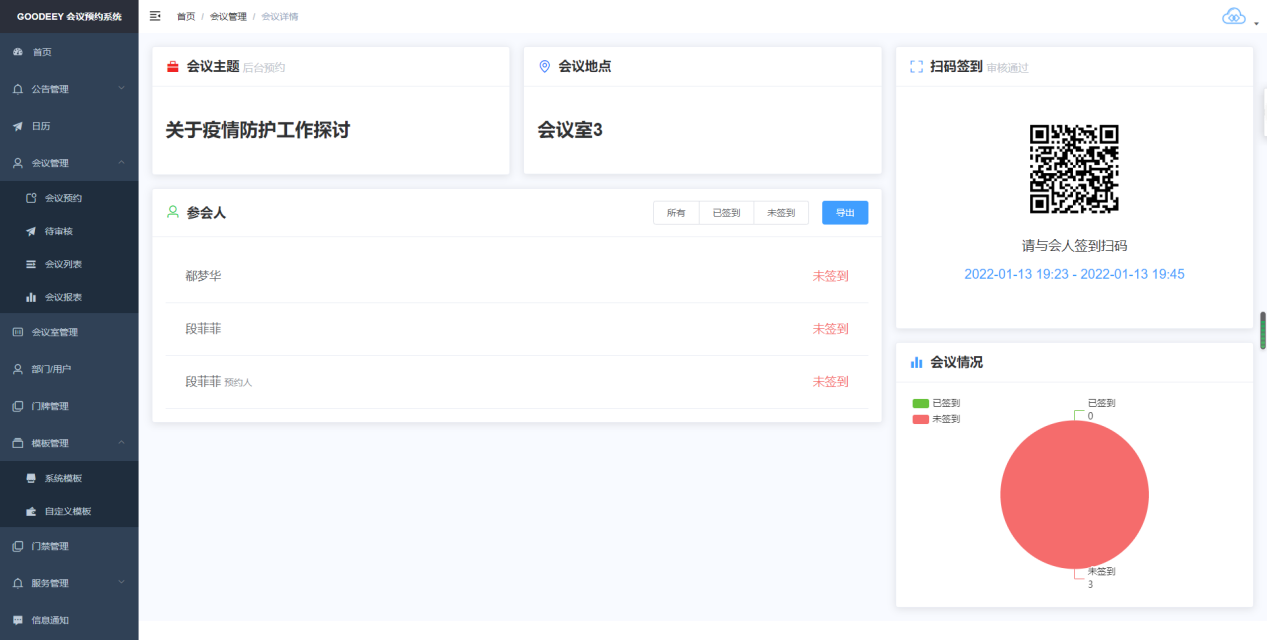Open 待审核 submenu item
Image resolution: width=1267 pixels, height=640 pixels.
[69, 231]
